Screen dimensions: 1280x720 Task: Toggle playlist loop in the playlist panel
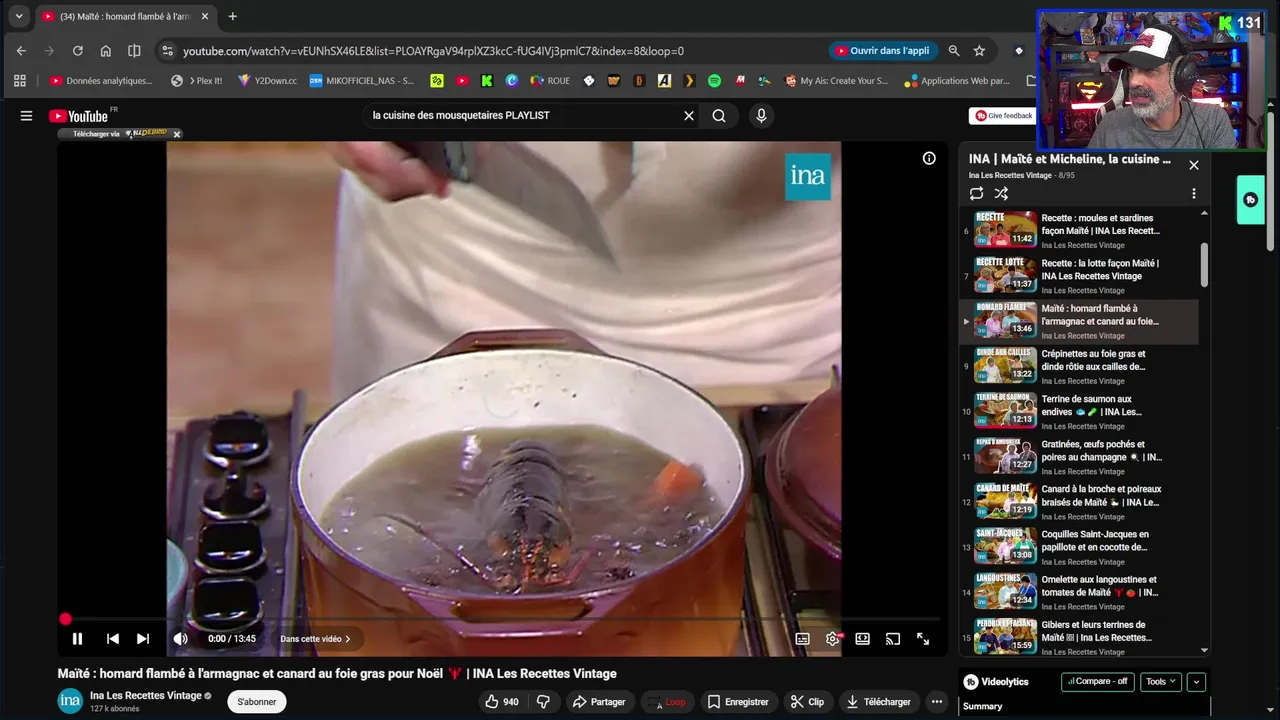976,194
